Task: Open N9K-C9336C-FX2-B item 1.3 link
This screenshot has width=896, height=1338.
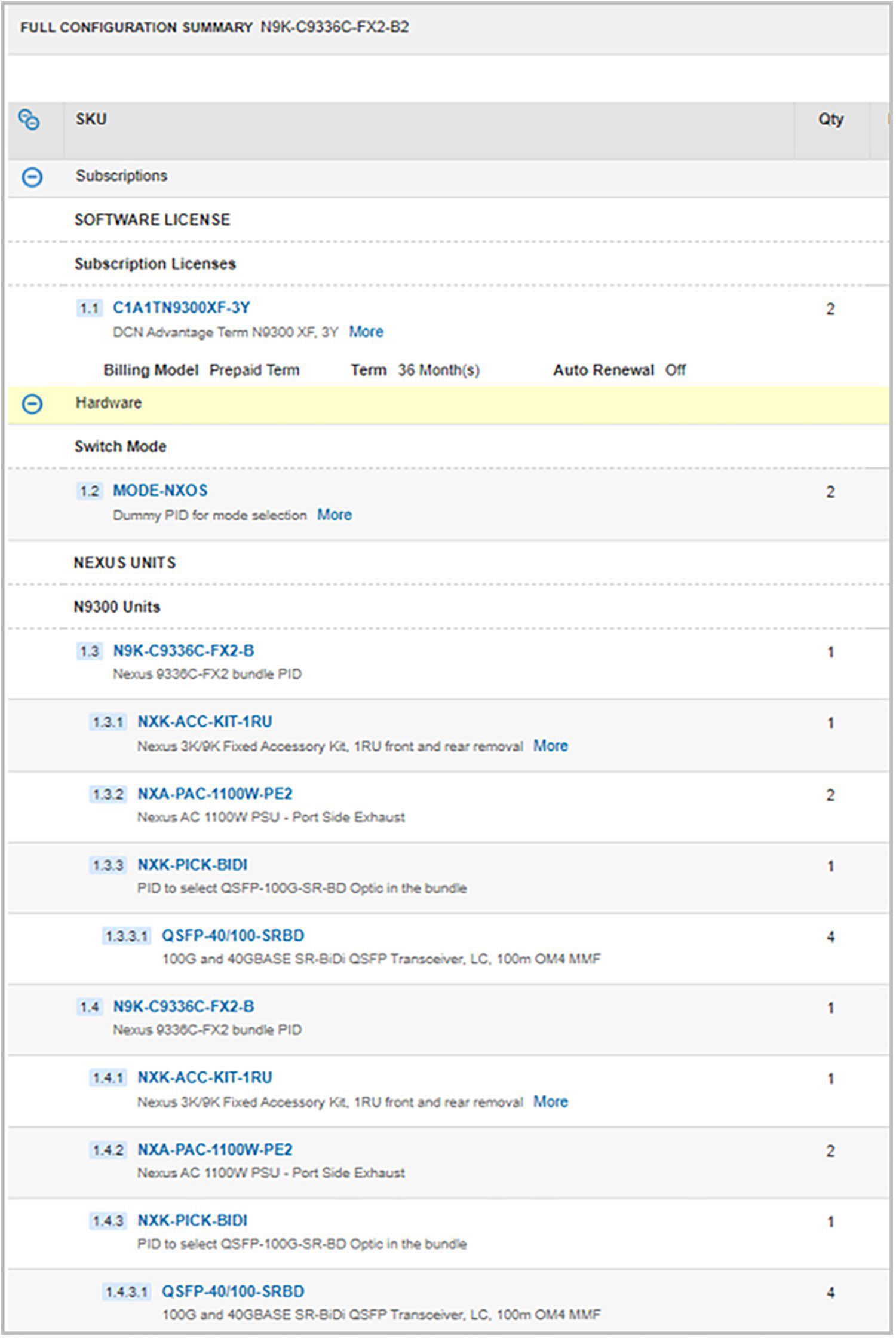Action: [183, 651]
